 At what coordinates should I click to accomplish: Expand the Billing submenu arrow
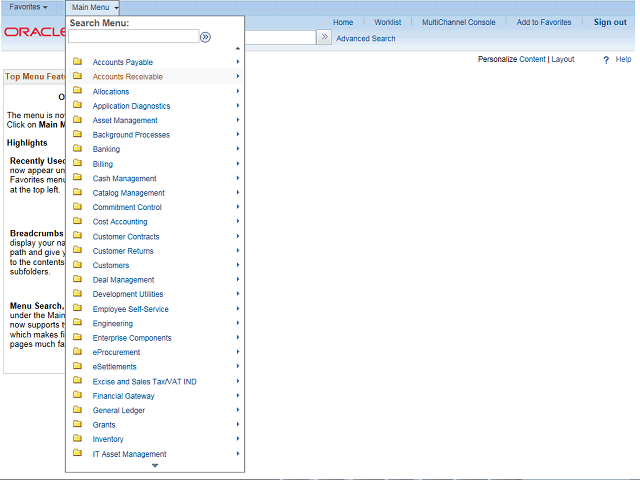238,164
